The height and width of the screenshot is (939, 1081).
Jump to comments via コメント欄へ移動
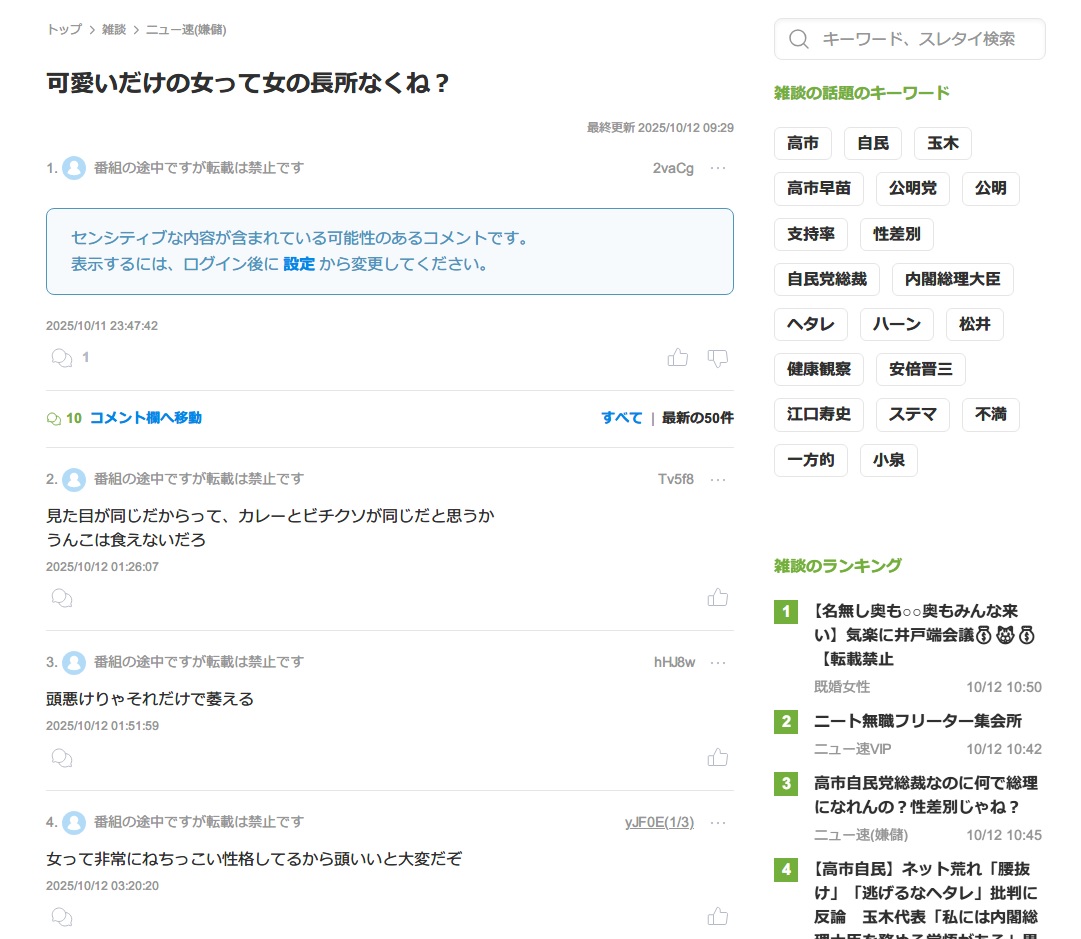point(145,418)
